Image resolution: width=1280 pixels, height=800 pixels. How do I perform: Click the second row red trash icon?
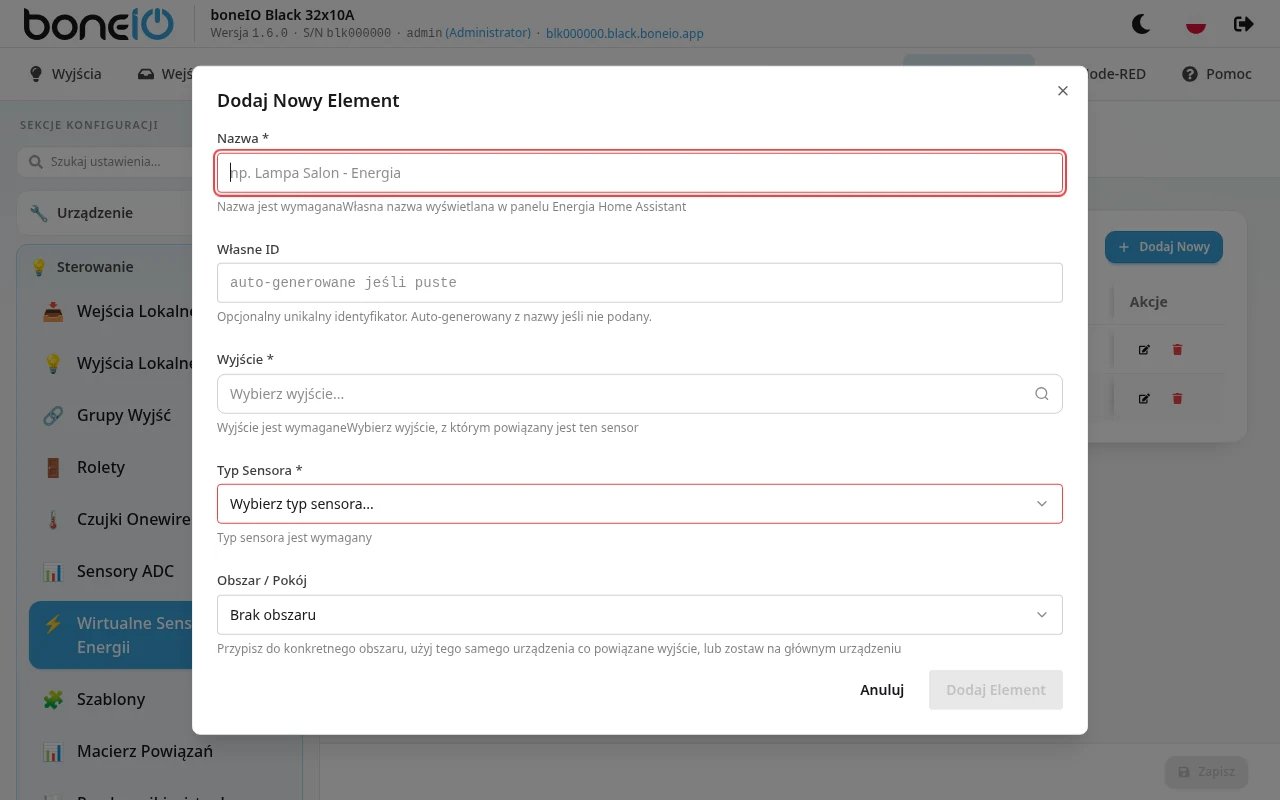point(1177,398)
